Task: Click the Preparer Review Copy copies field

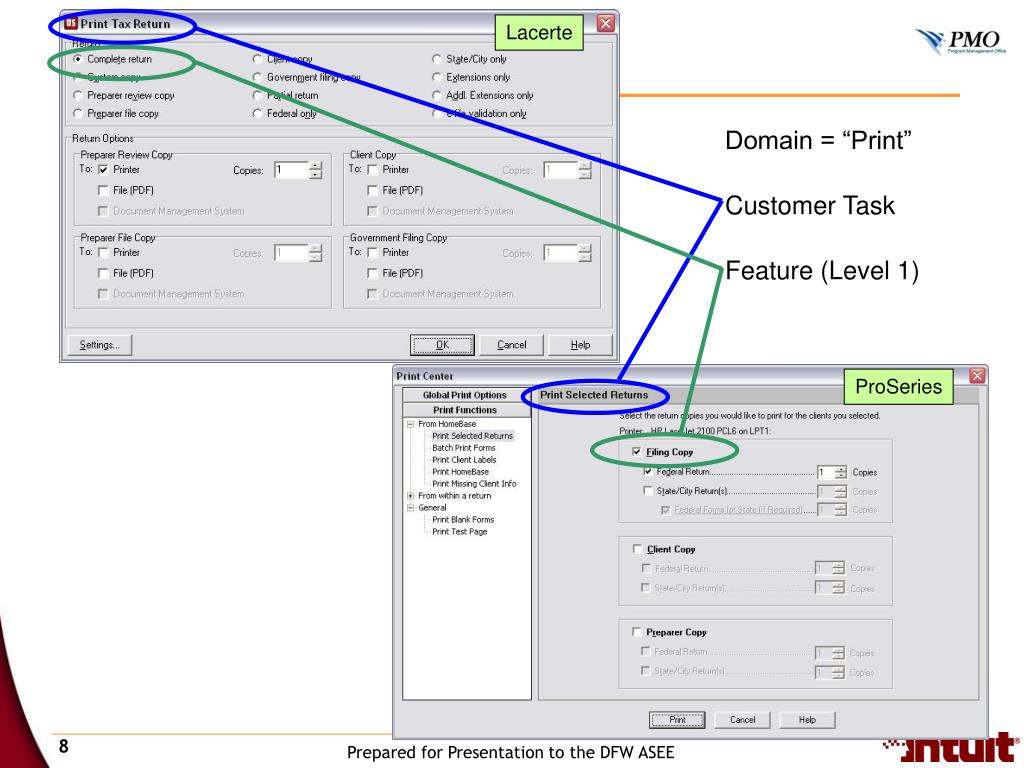Action: (x=291, y=170)
